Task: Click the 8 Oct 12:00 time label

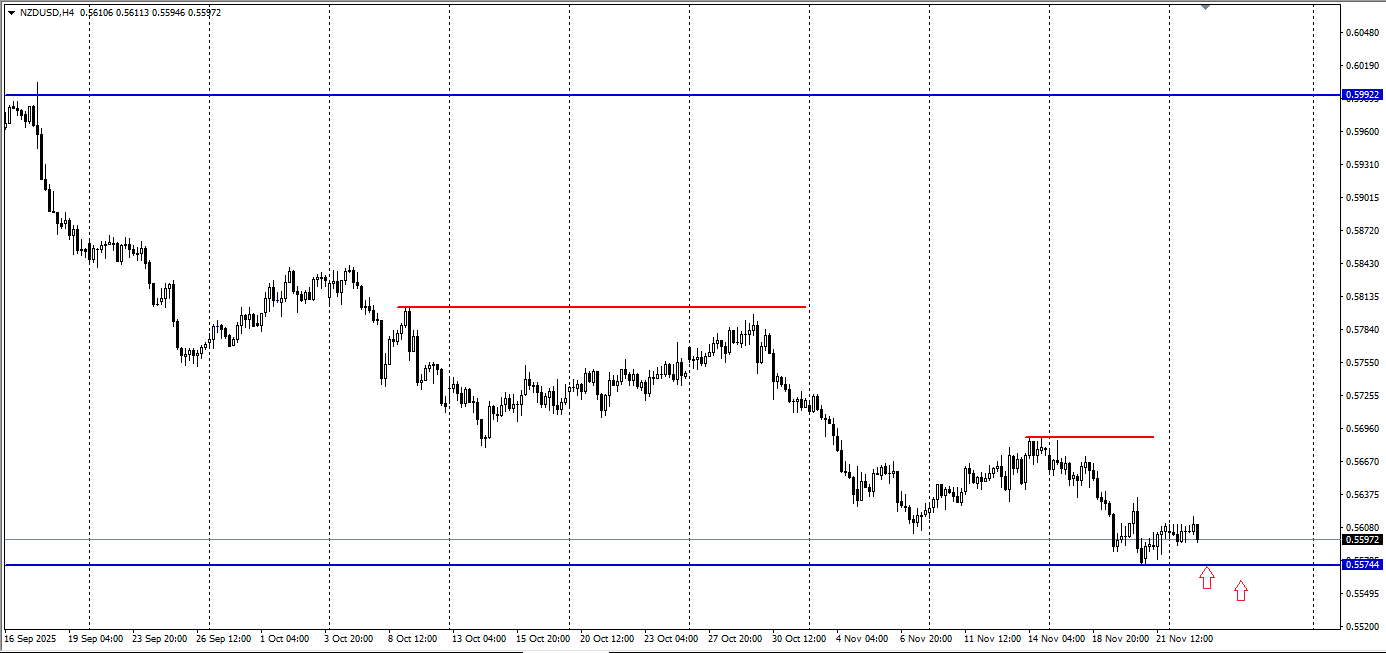Action: coord(413,637)
